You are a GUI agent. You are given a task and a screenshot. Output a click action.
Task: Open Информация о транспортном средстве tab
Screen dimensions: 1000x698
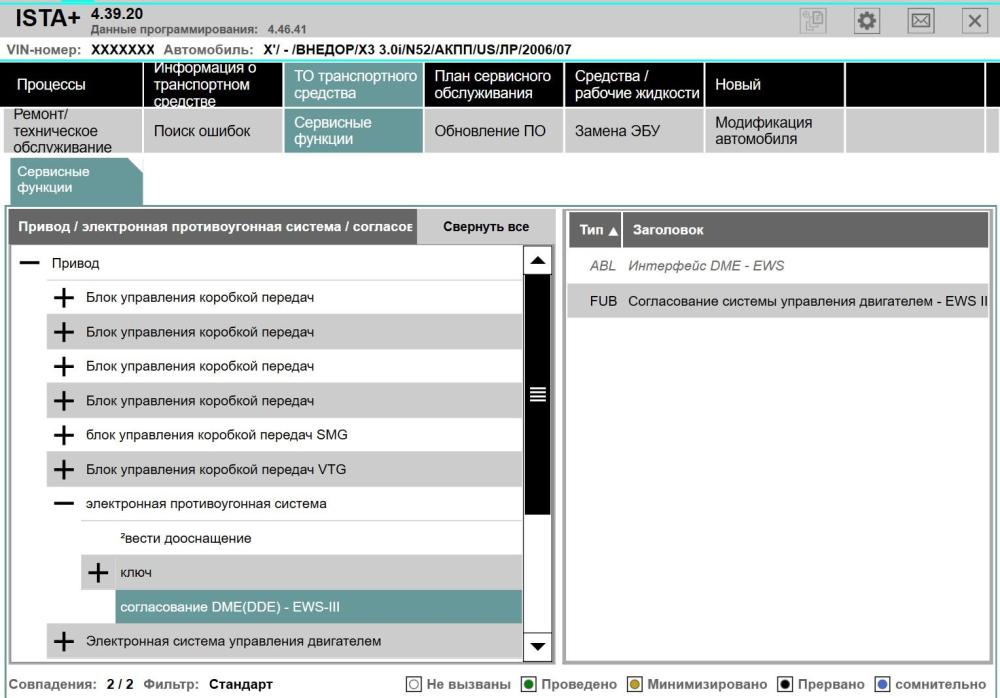tap(213, 84)
